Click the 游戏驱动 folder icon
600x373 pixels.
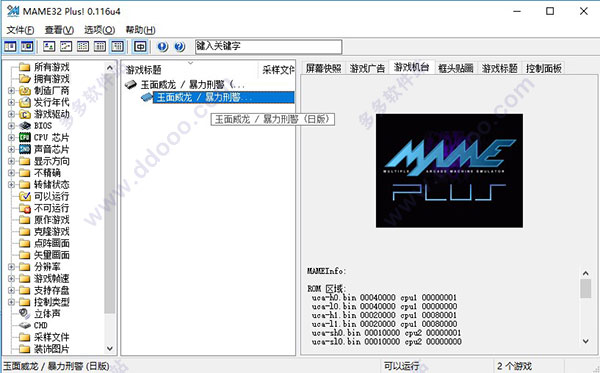[x=25, y=114]
